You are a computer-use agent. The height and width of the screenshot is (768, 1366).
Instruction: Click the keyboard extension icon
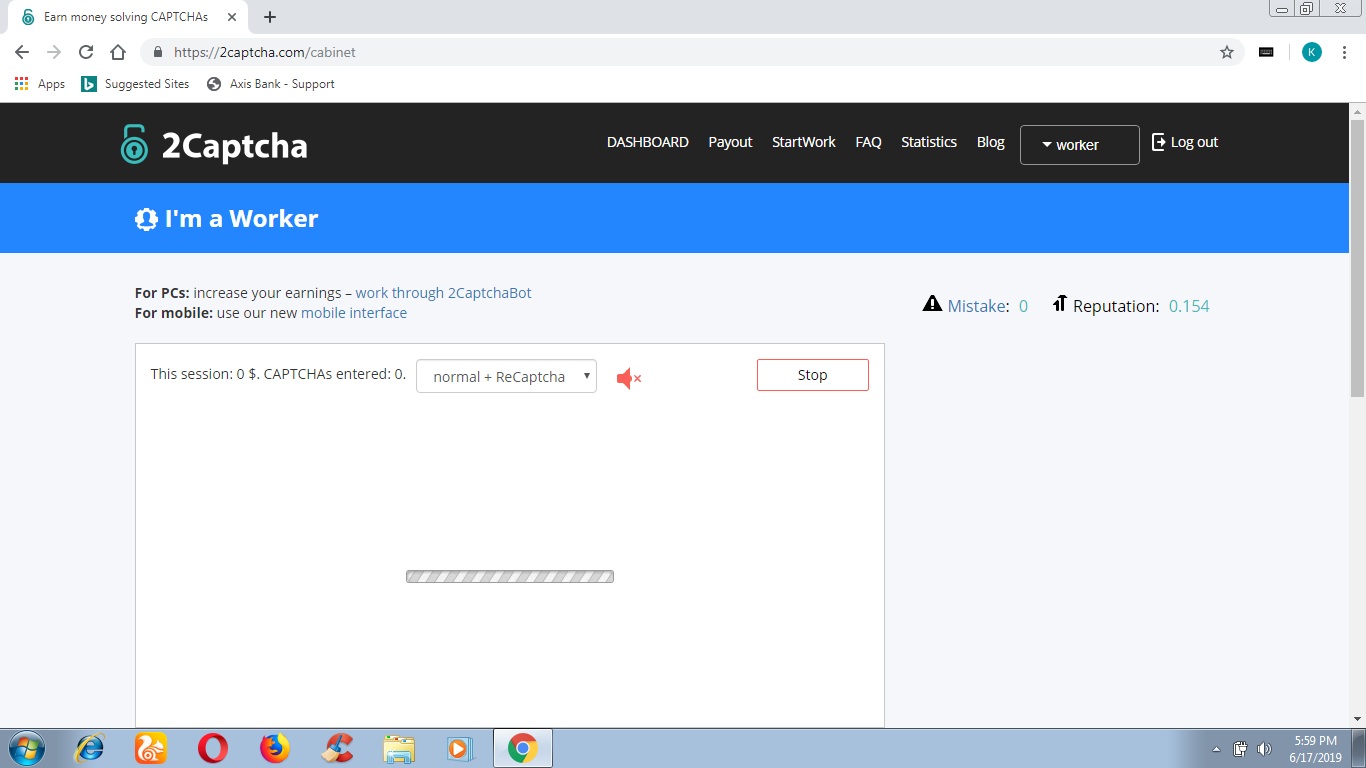click(x=1266, y=52)
